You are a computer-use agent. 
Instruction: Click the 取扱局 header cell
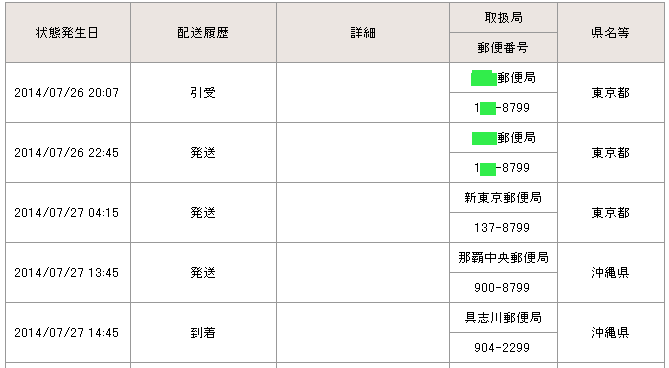(x=503, y=17)
